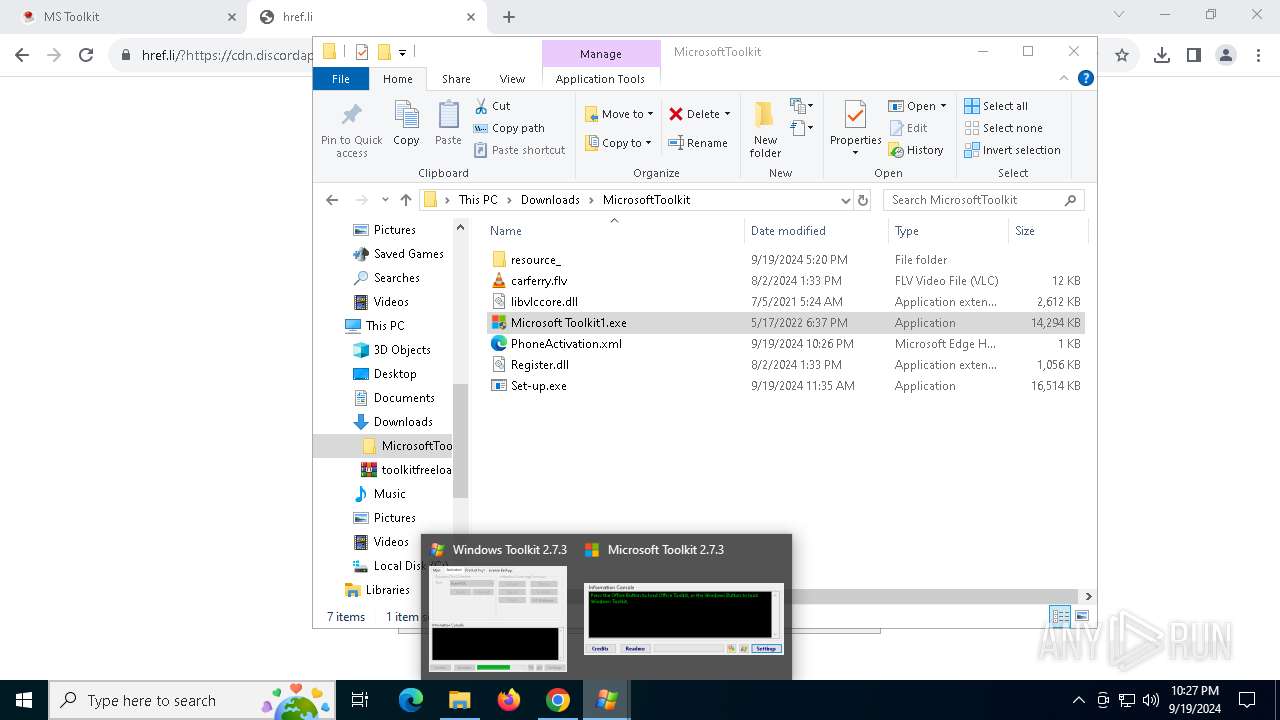The height and width of the screenshot is (720, 1280).
Task: Switch to details view layout icon
Action: click(x=1060, y=617)
